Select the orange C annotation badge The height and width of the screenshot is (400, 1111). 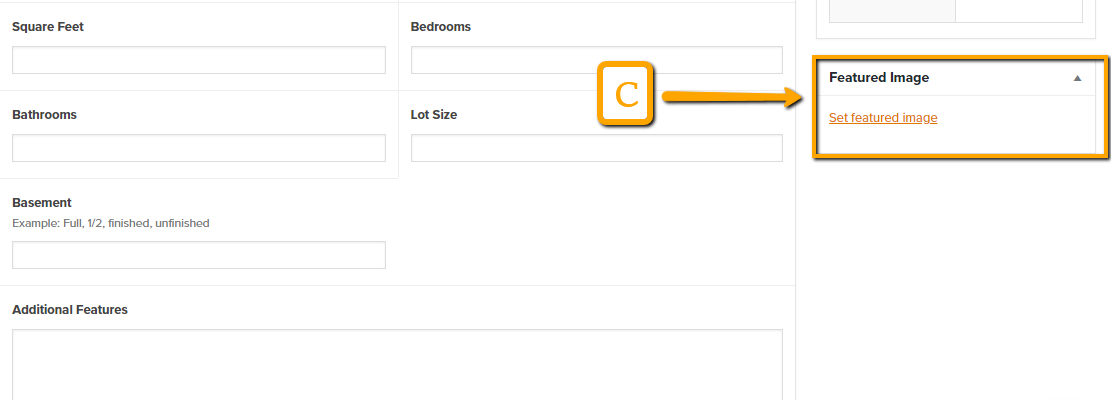625,94
